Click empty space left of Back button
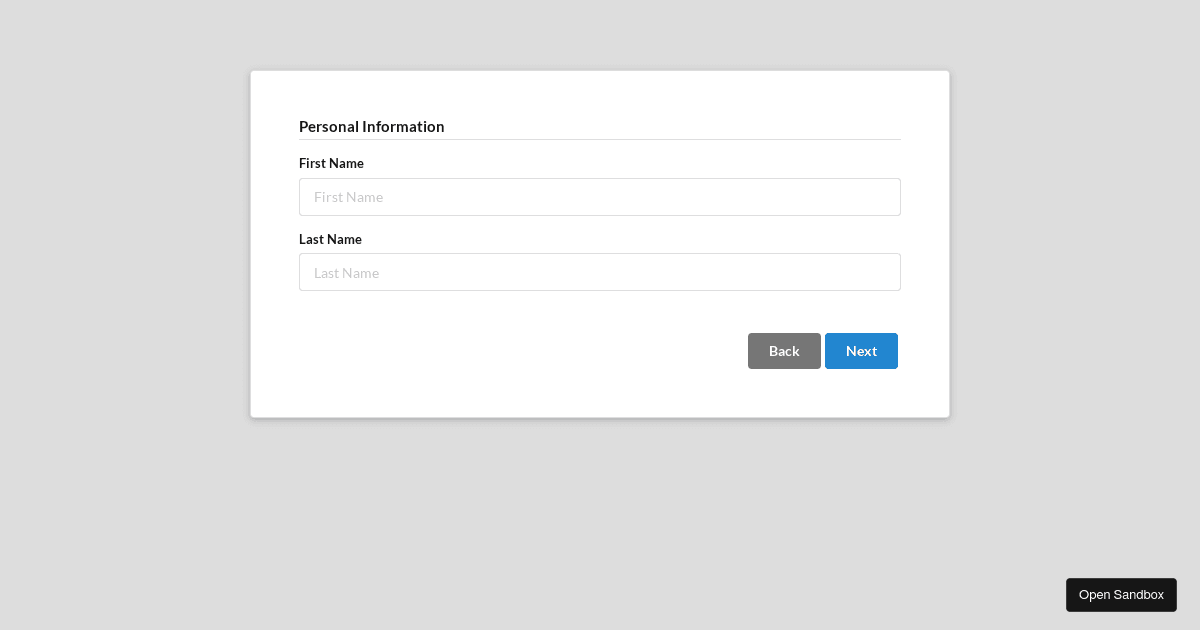 [520, 351]
